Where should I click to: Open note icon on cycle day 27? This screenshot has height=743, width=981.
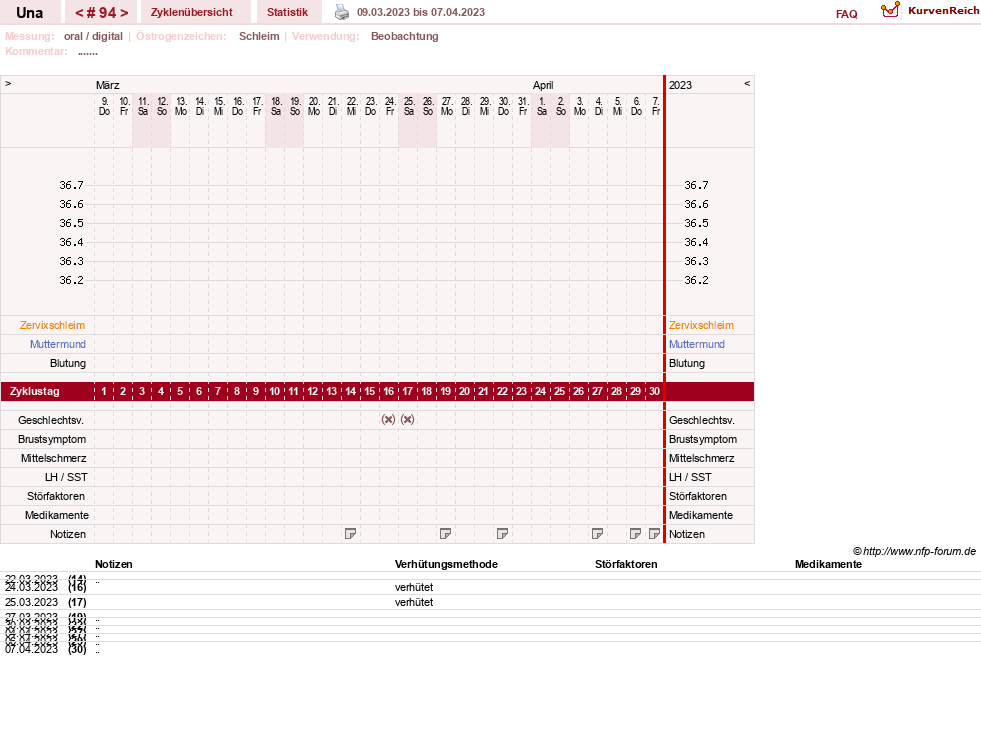pos(597,533)
